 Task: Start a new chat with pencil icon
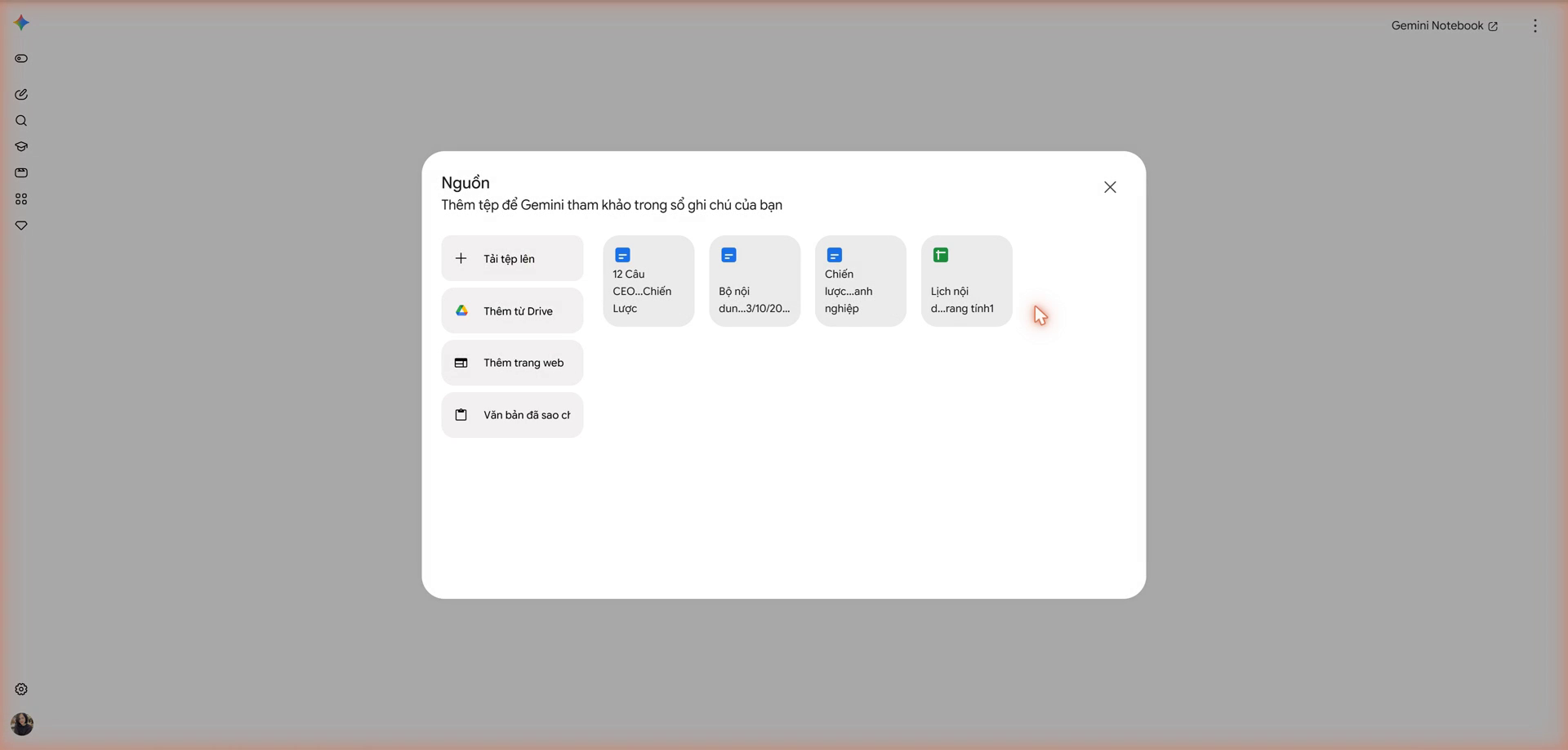pos(21,95)
